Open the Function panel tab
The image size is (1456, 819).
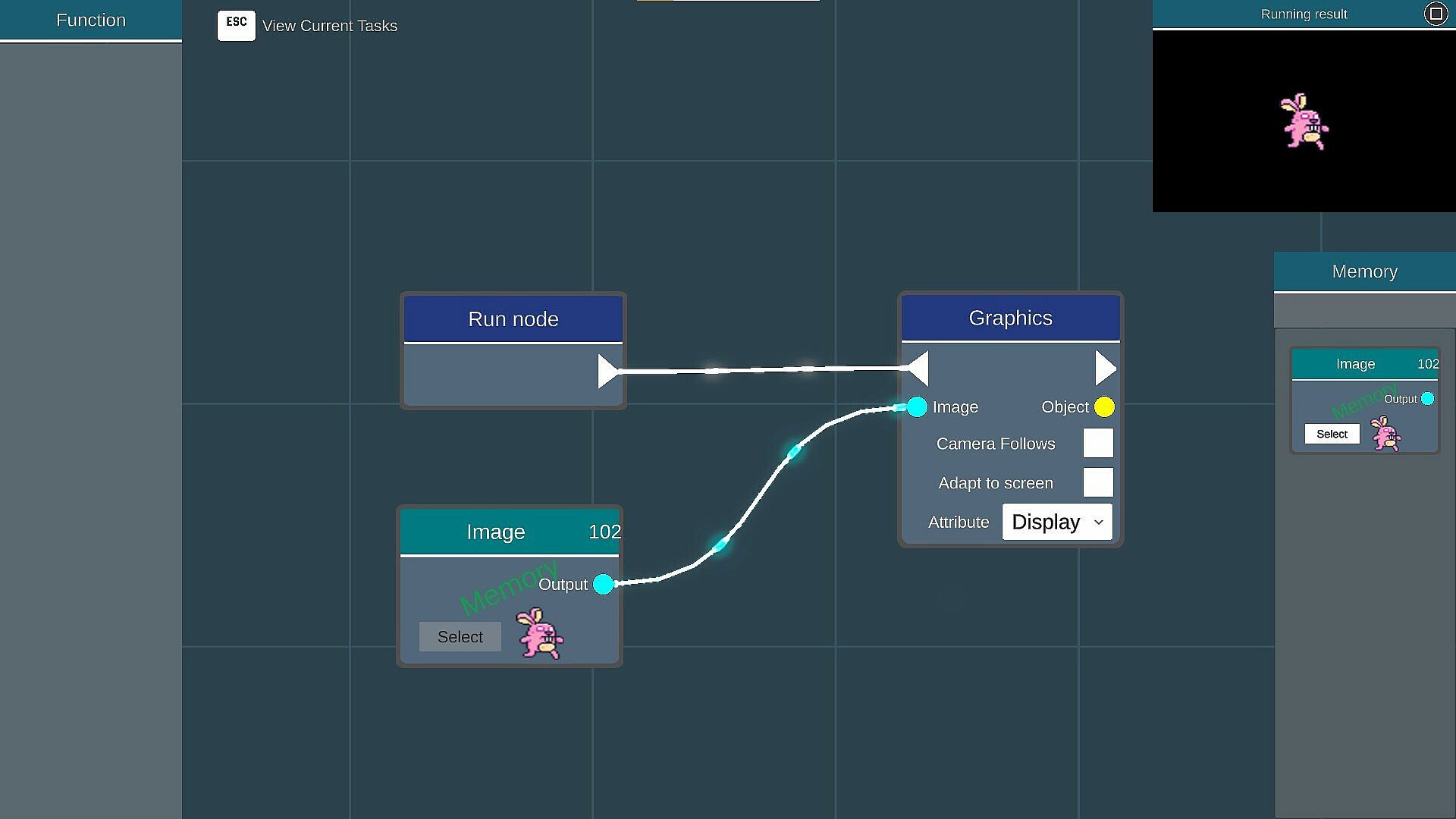click(91, 20)
